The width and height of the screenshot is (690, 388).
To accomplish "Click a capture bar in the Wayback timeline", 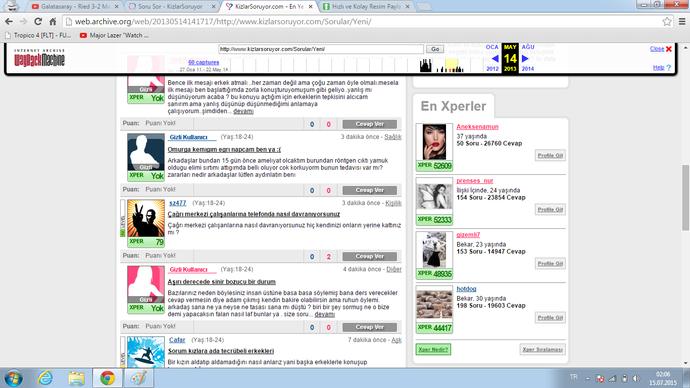I will point(426,66).
